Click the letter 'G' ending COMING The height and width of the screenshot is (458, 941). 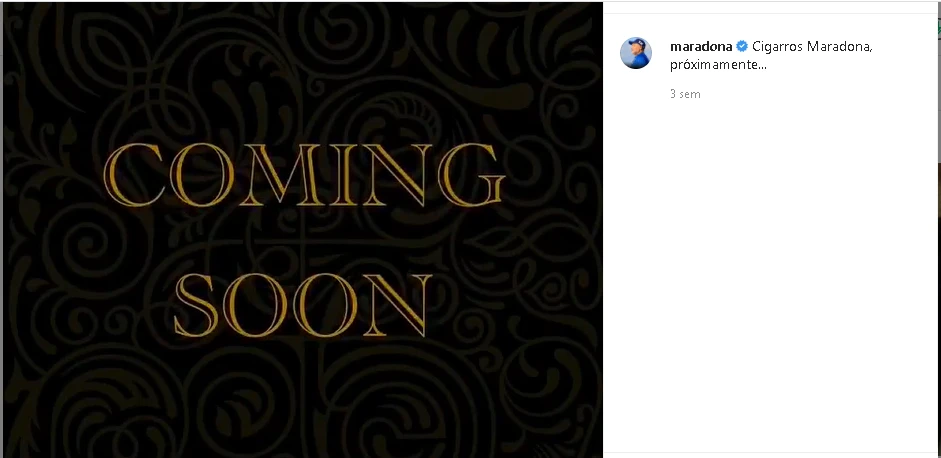point(472,175)
